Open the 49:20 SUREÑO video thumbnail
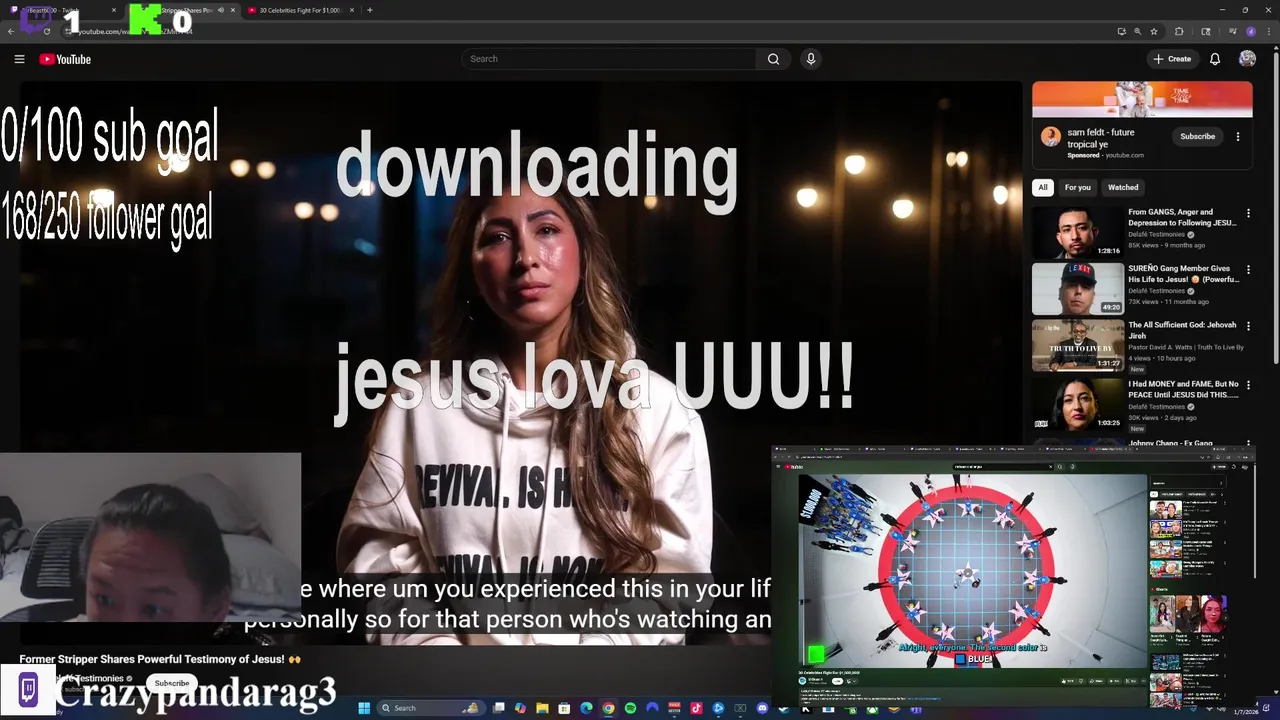 [1078, 289]
